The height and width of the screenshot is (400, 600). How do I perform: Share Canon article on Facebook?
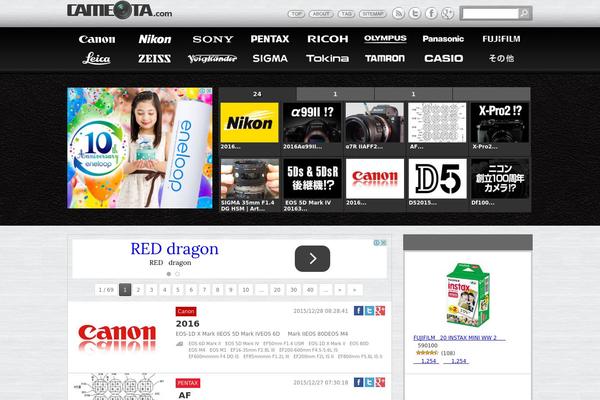click(358, 311)
